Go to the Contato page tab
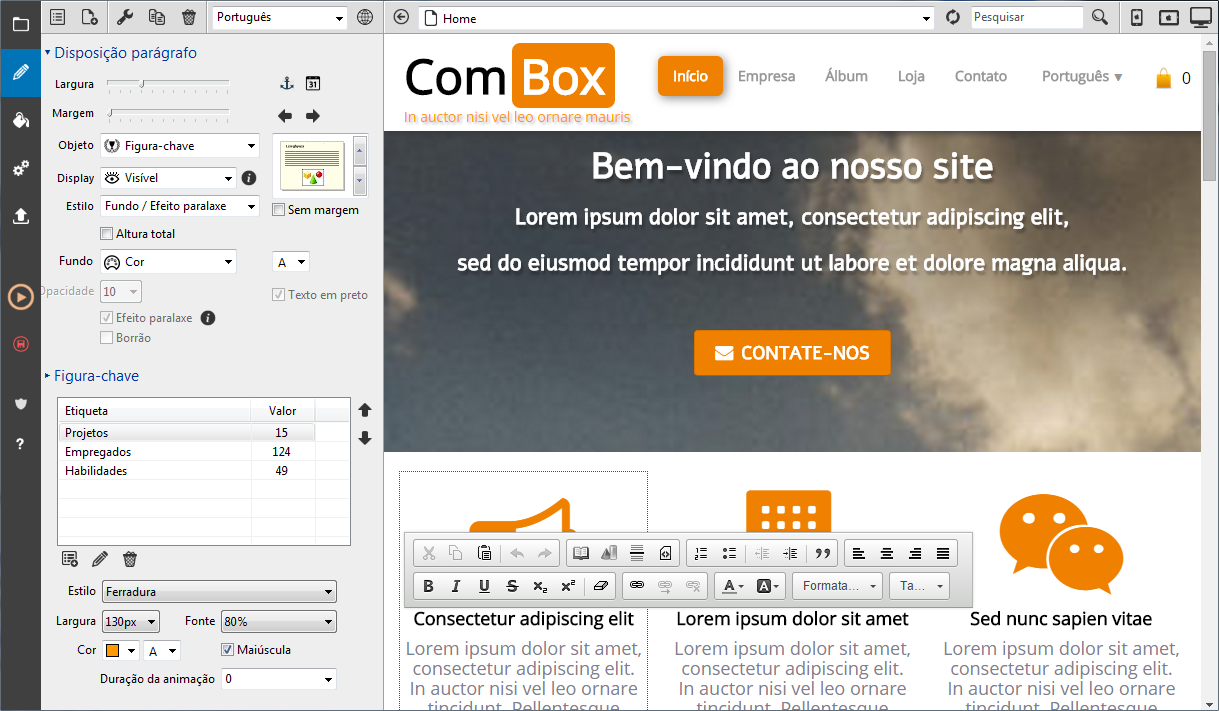Image resolution: width=1219 pixels, height=711 pixels. [x=980, y=76]
